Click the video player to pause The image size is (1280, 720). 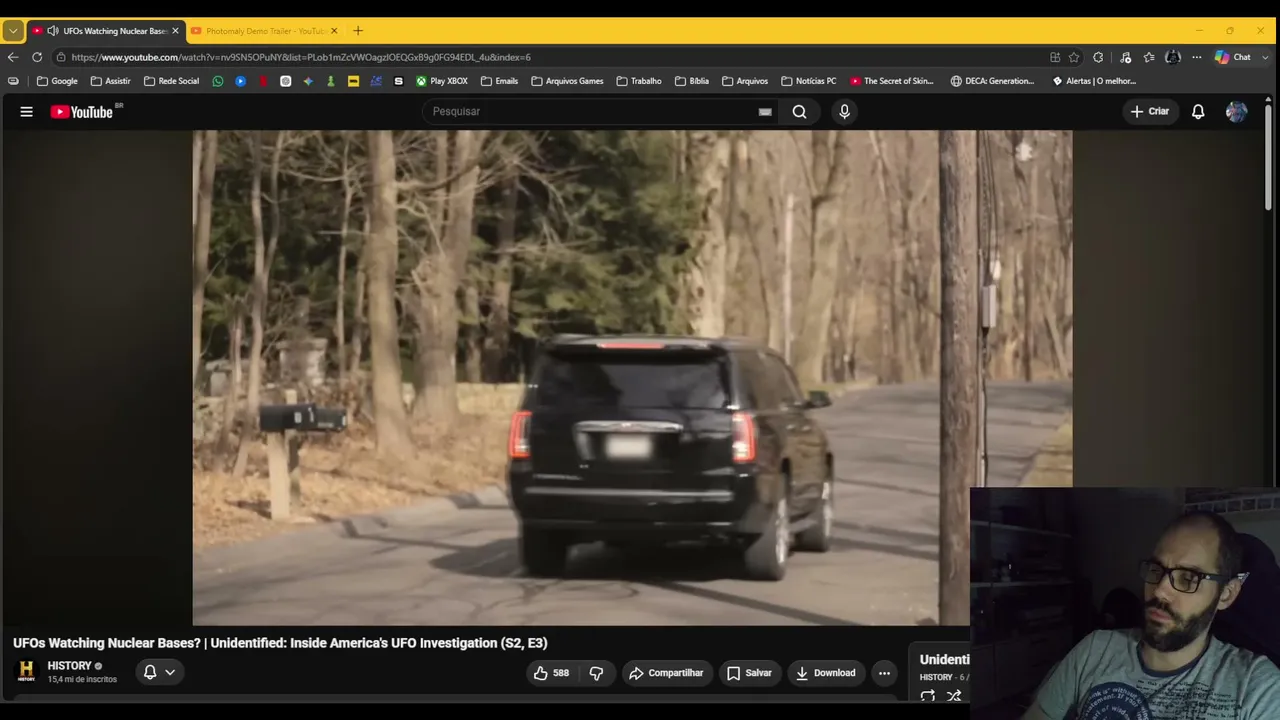click(x=632, y=378)
